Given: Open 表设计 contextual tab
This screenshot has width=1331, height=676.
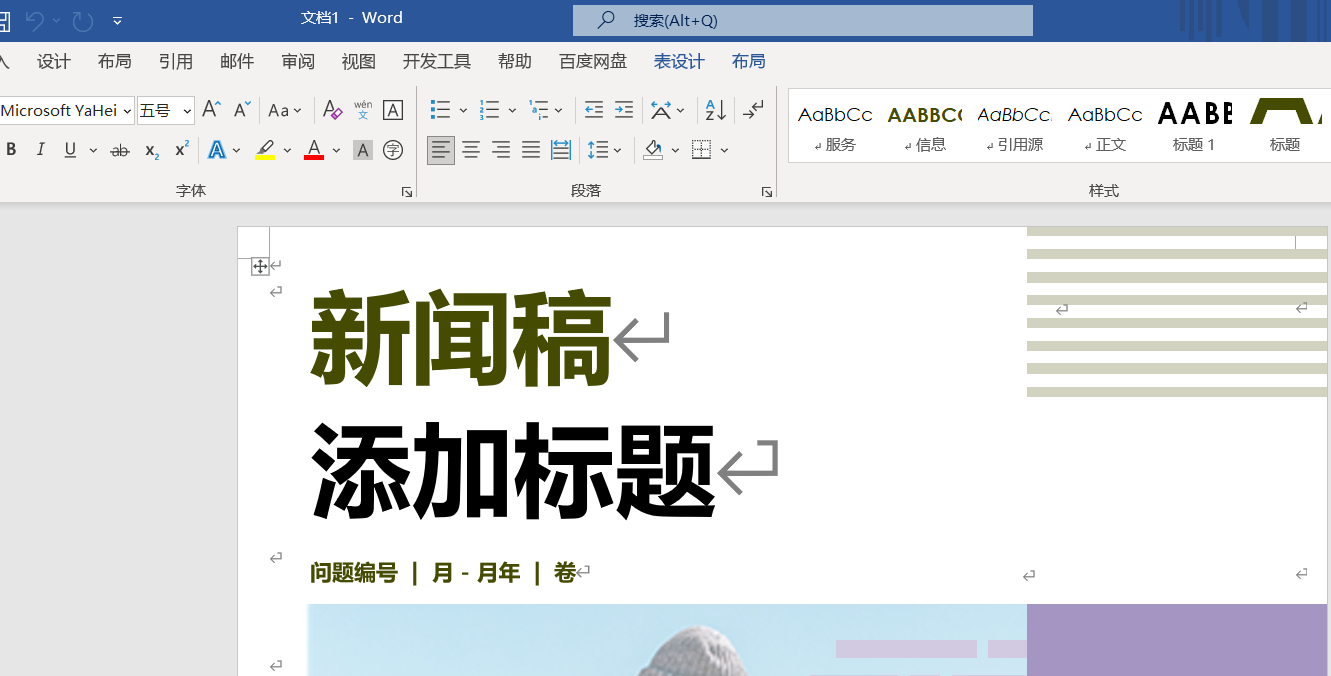Looking at the screenshot, I should point(680,61).
